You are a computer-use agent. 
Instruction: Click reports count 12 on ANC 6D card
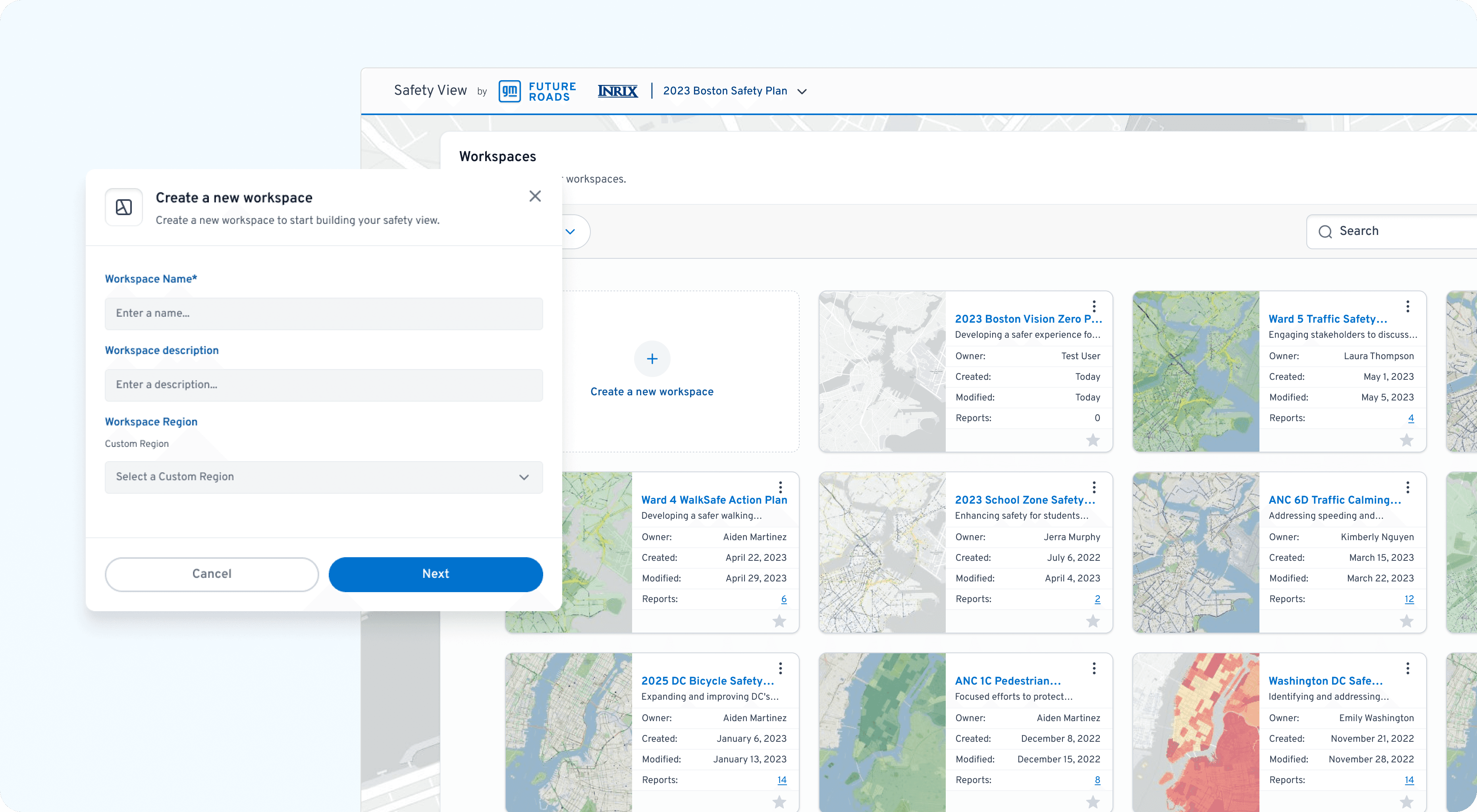click(x=1409, y=599)
